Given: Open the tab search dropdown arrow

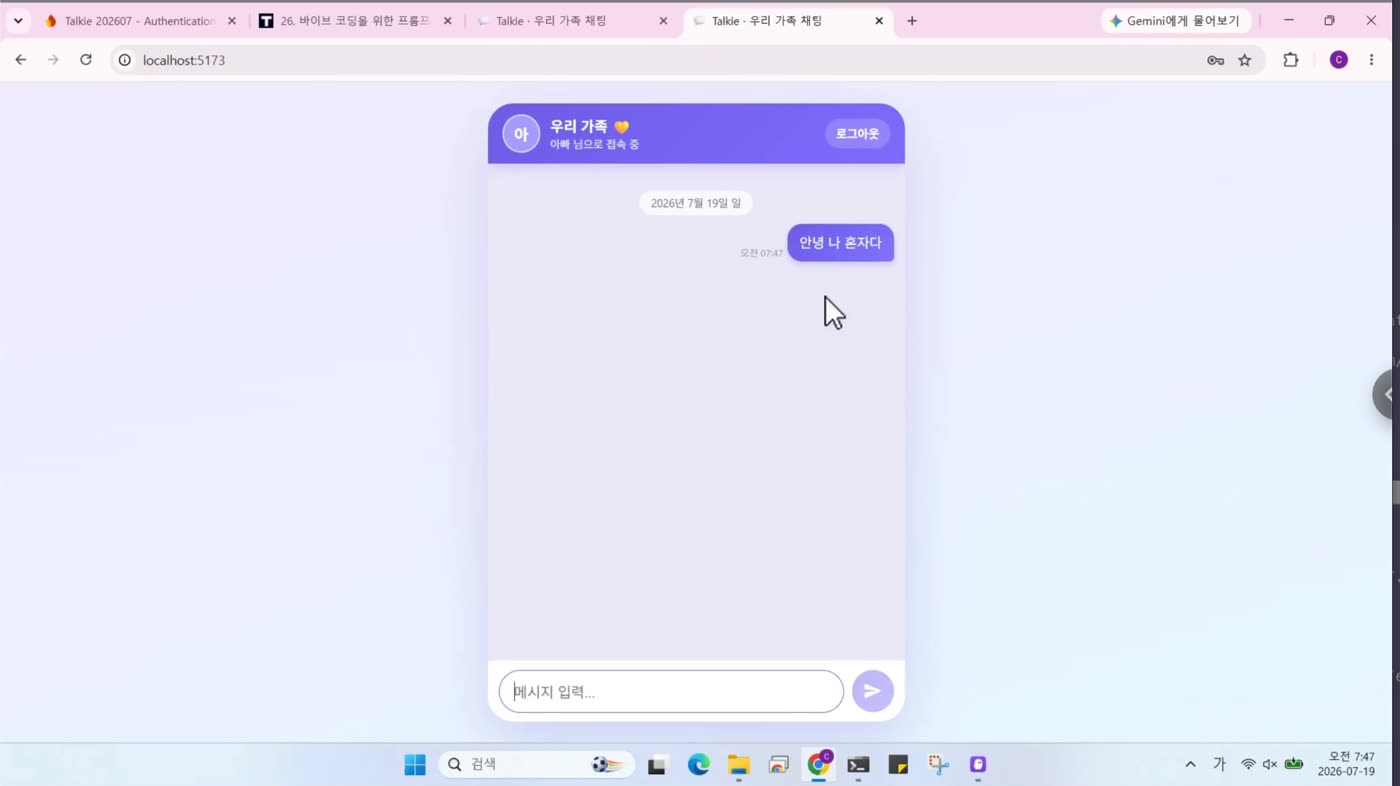Looking at the screenshot, I should [x=17, y=21].
